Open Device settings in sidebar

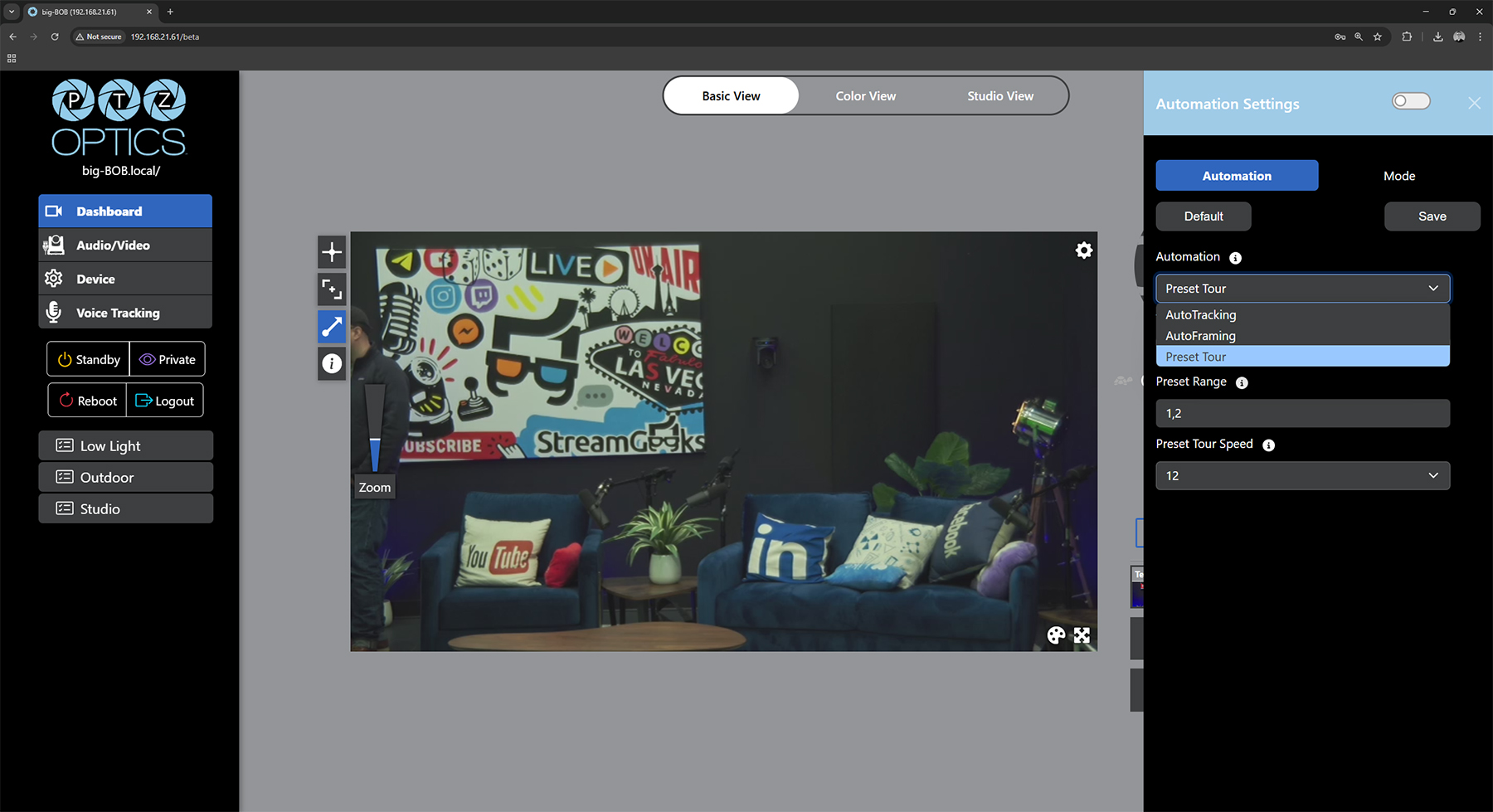[125, 280]
